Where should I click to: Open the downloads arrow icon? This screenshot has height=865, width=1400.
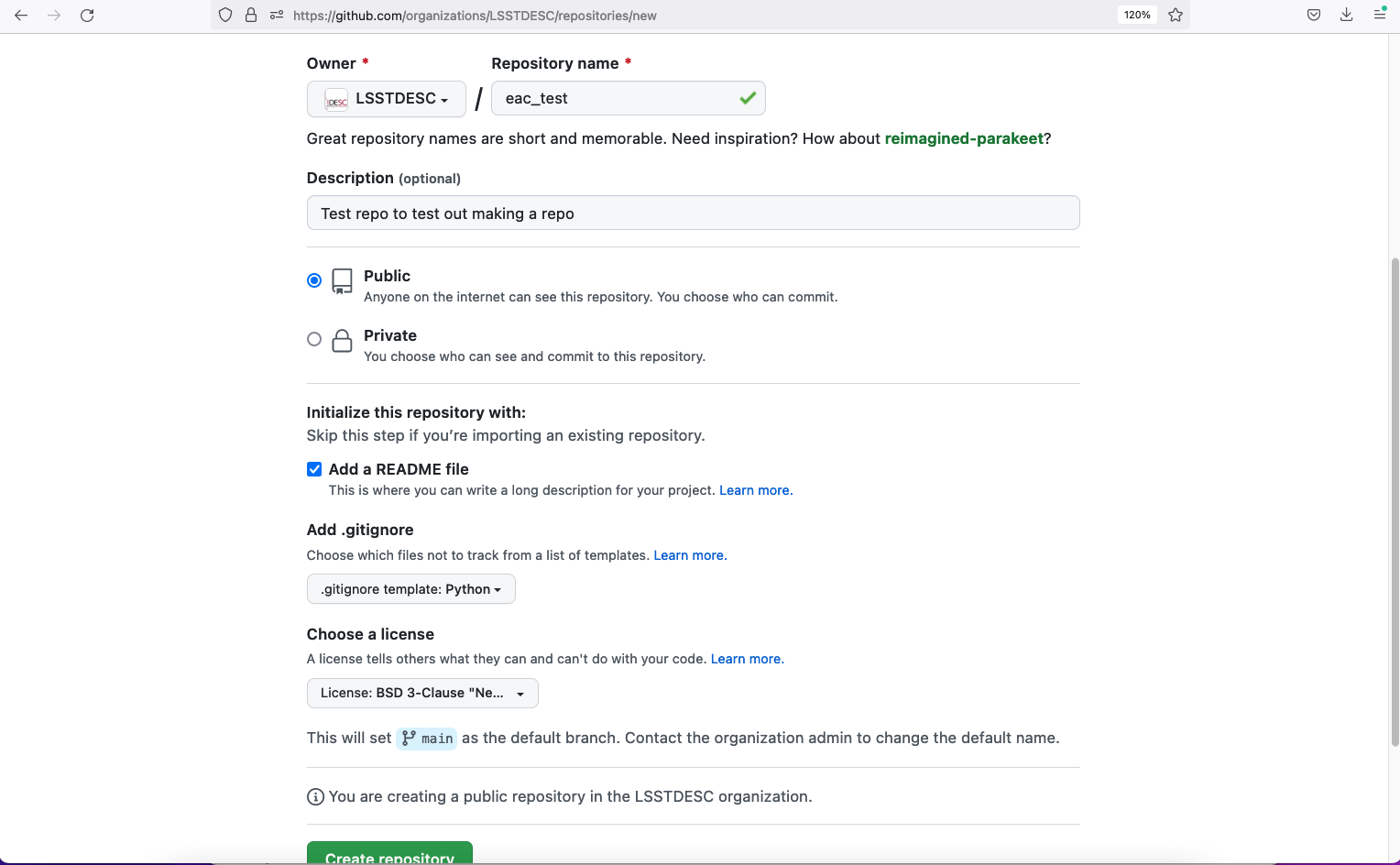pos(1347,16)
